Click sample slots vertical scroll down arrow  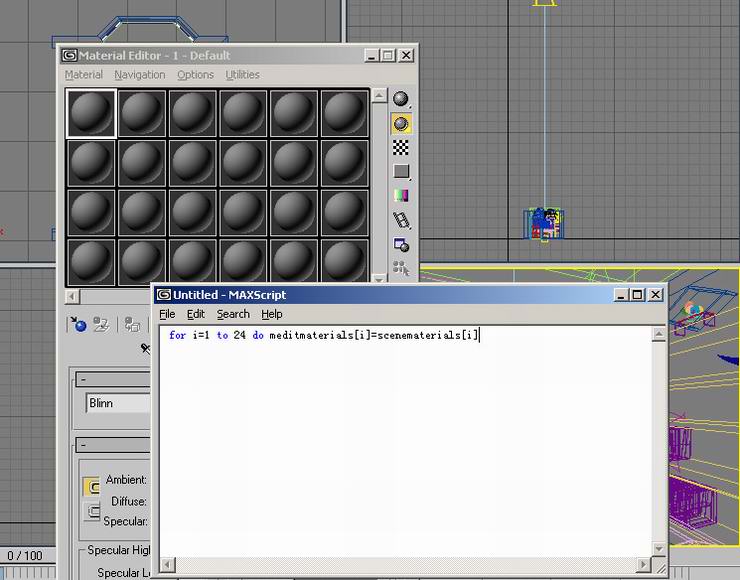[x=379, y=278]
